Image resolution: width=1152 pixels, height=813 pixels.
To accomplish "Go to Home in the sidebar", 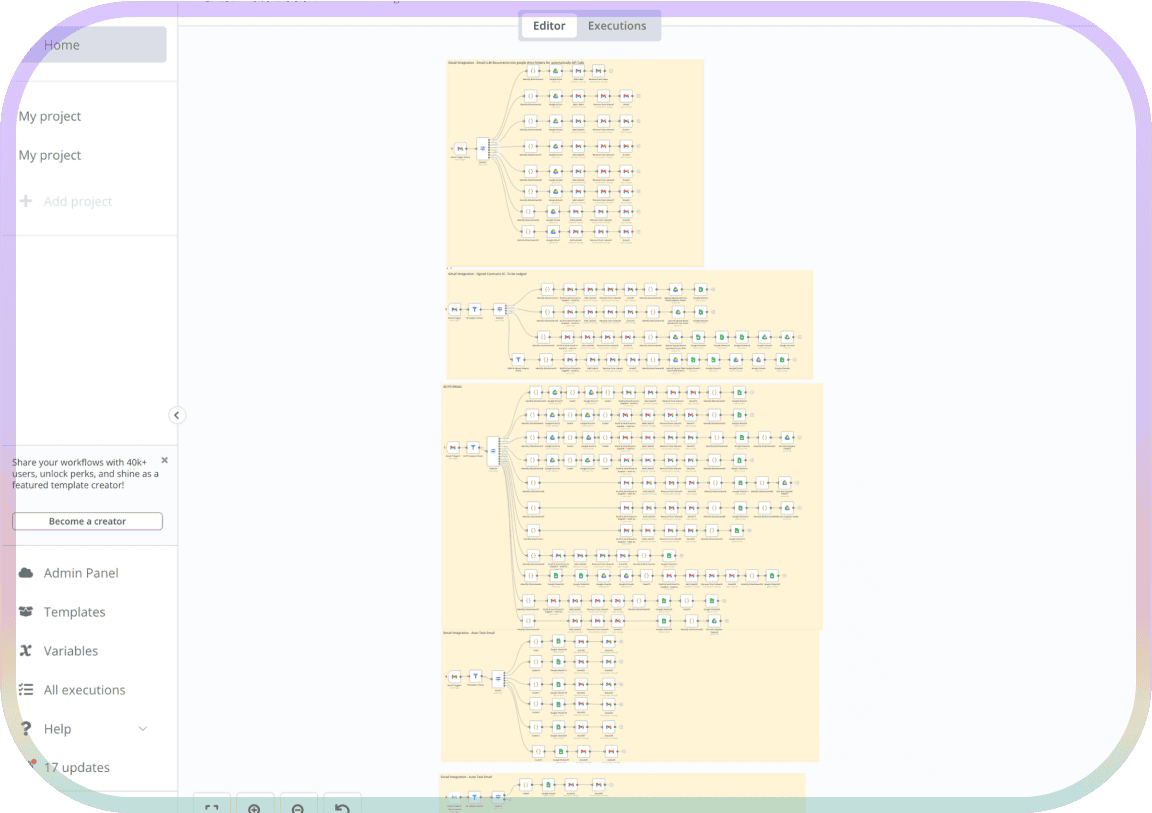I will pyautogui.click(x=62, y=45).
